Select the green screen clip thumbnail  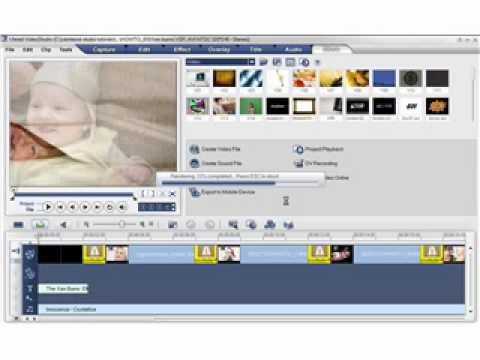pyautogui.click(x=251, y=106)
